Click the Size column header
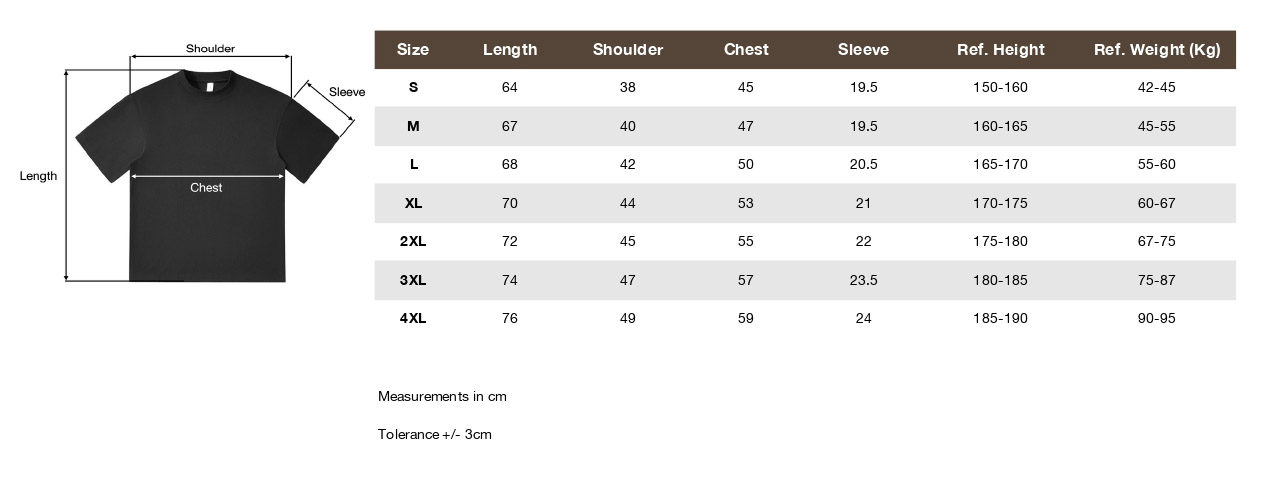 tap(413, 49)
